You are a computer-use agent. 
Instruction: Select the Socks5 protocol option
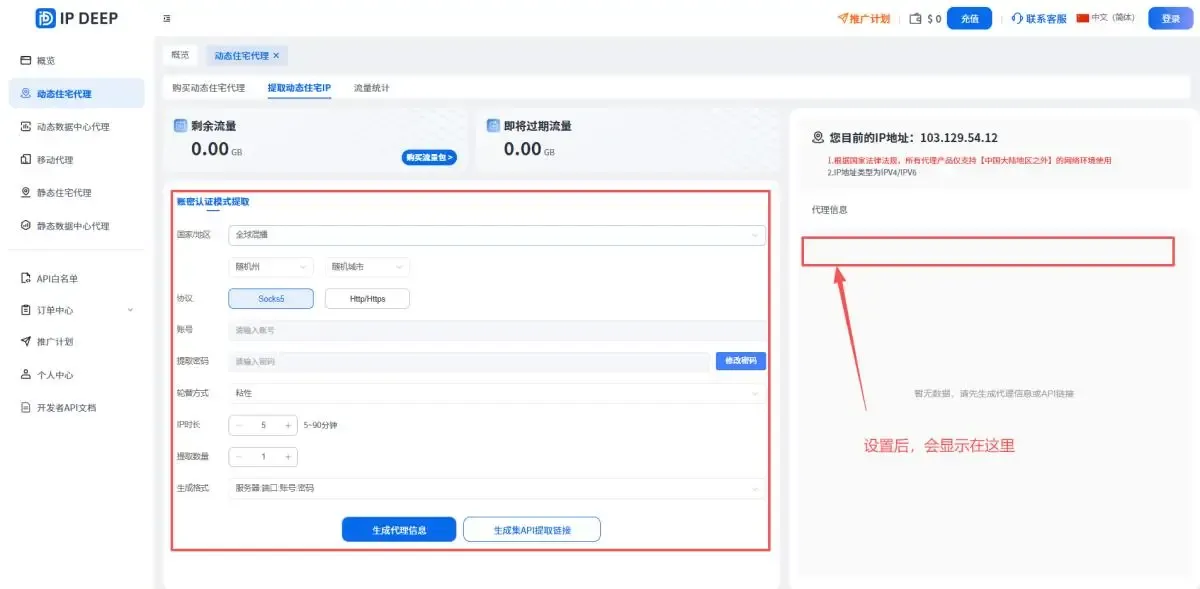(x=272, y=298)
